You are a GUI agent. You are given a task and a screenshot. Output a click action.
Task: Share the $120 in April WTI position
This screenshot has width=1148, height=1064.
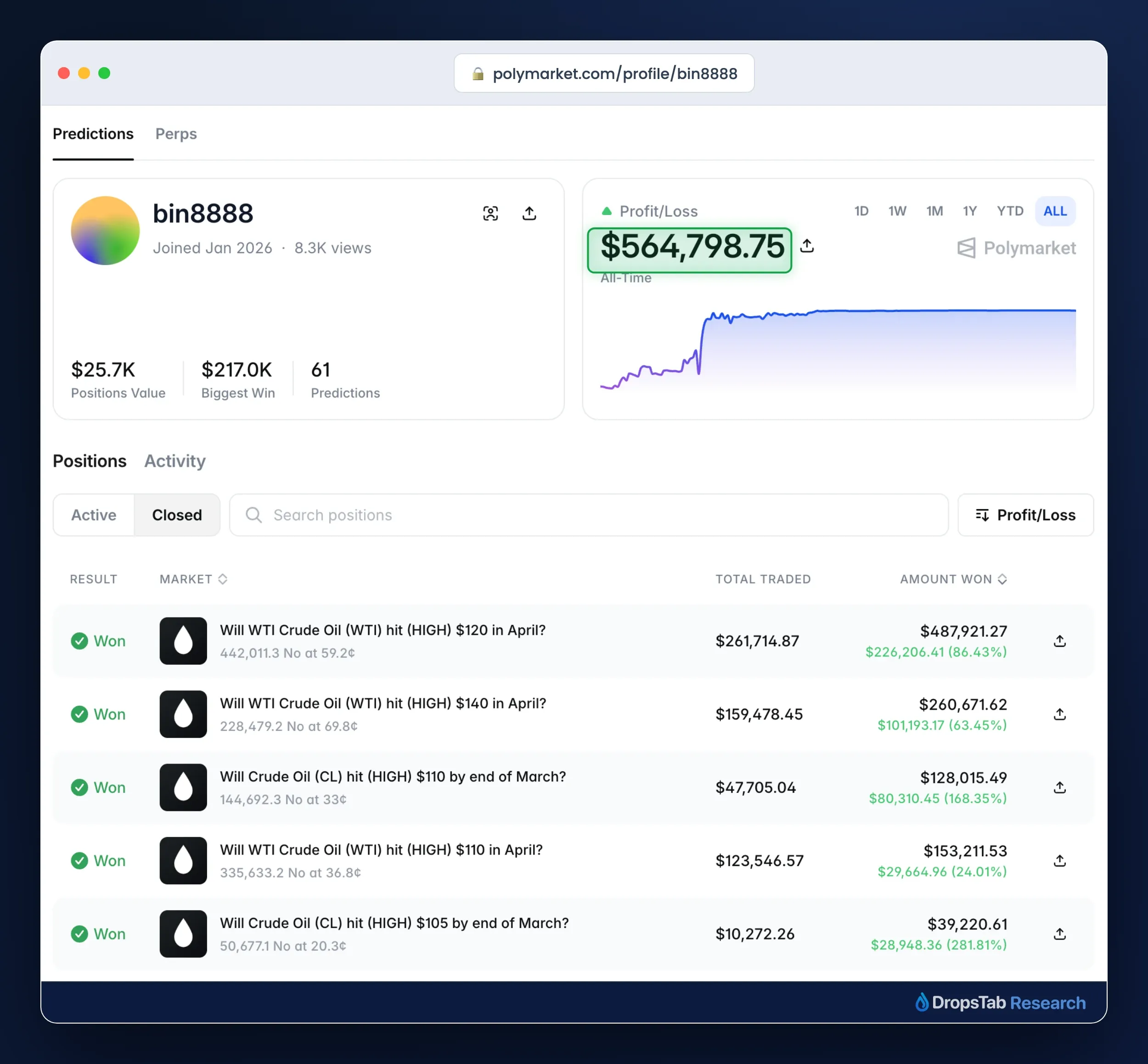1060,641
